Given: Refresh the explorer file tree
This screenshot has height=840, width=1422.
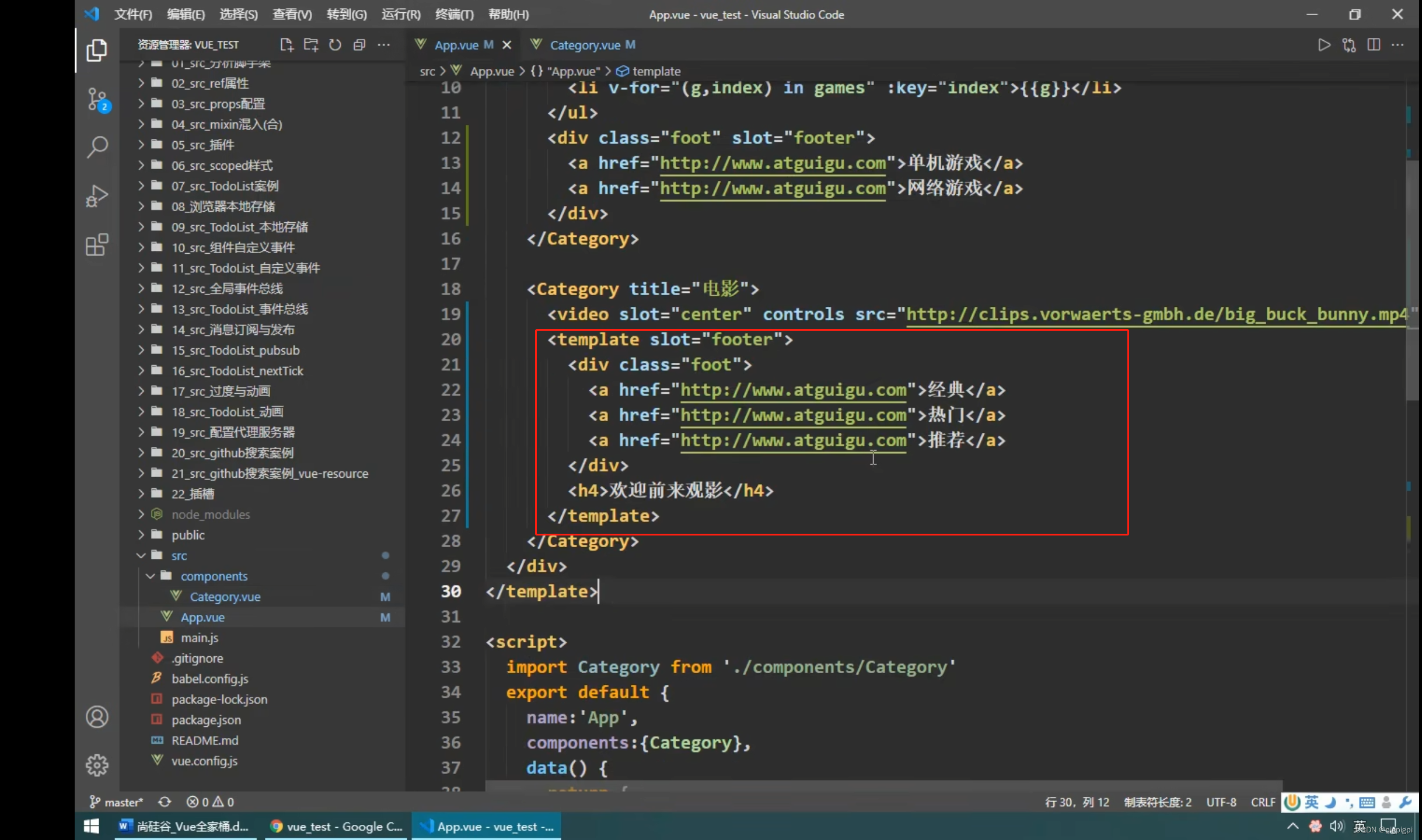Looking at the screenshot, I should click(x=335, y=45).
